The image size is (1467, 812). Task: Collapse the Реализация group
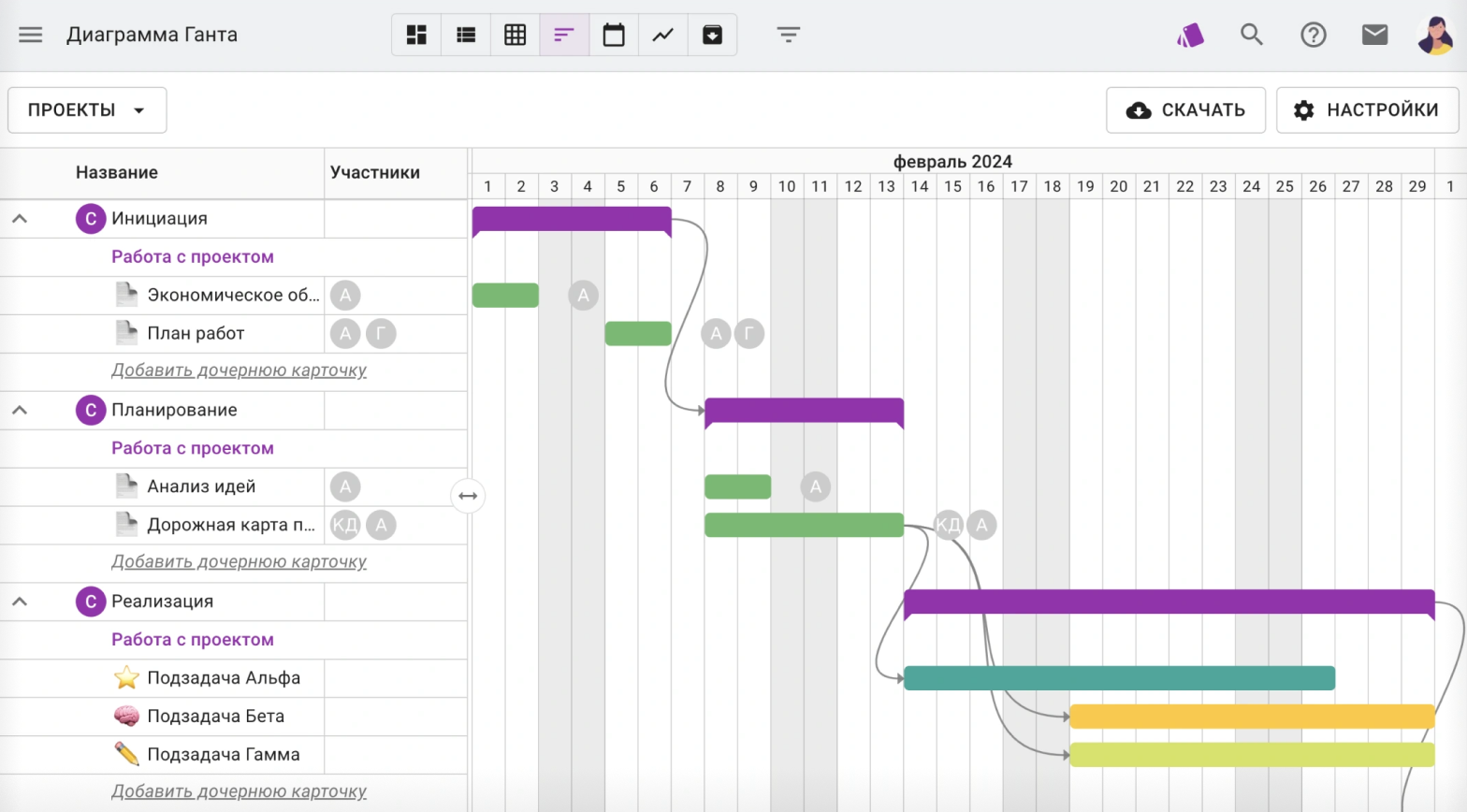click(20, 602)
